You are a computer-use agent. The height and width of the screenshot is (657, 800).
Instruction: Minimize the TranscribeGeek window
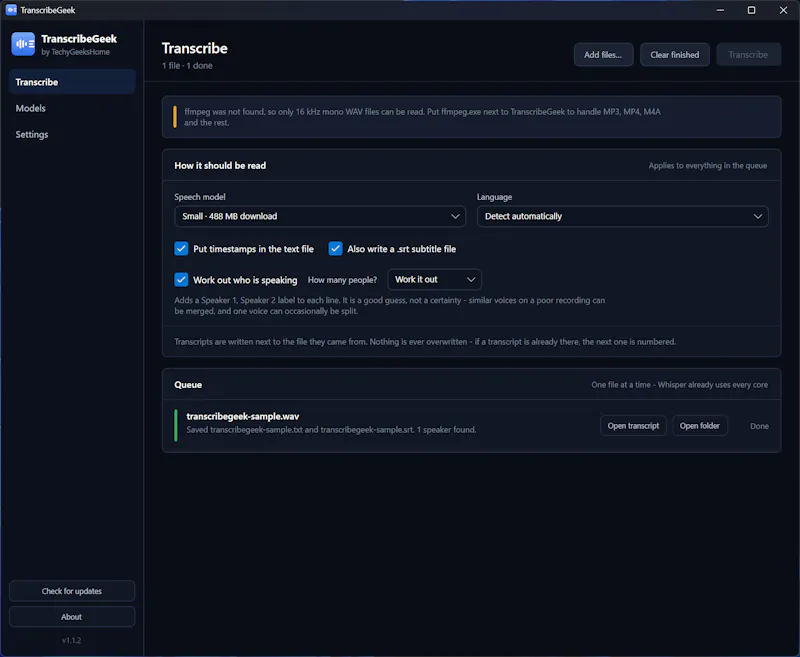point(720,10)
